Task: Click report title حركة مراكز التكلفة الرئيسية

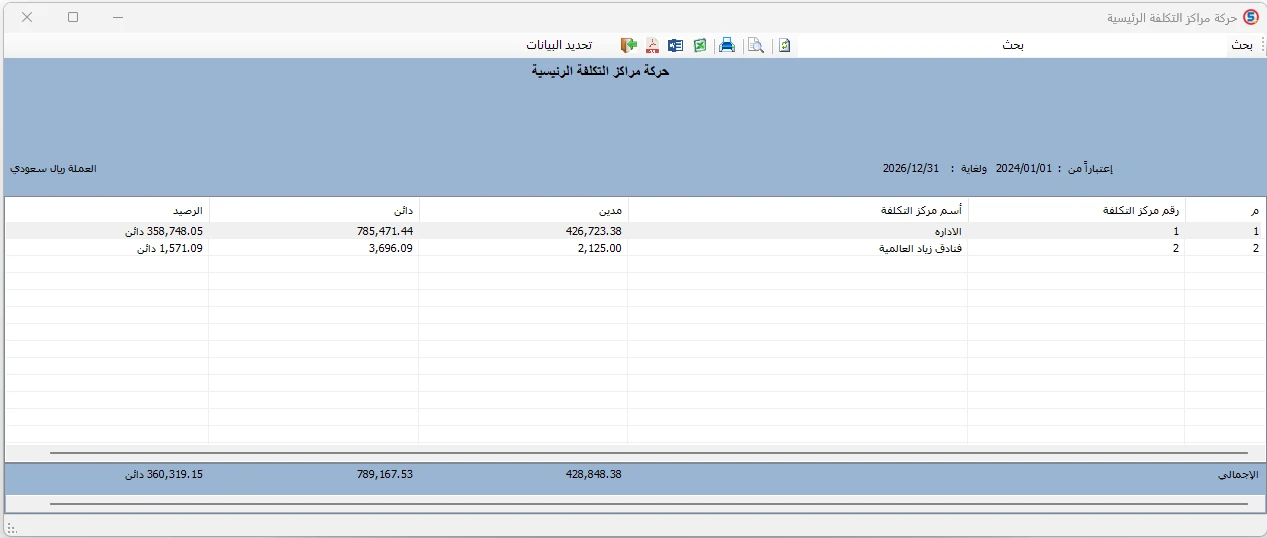Action: pyautogui.click(x=600, y=72)
